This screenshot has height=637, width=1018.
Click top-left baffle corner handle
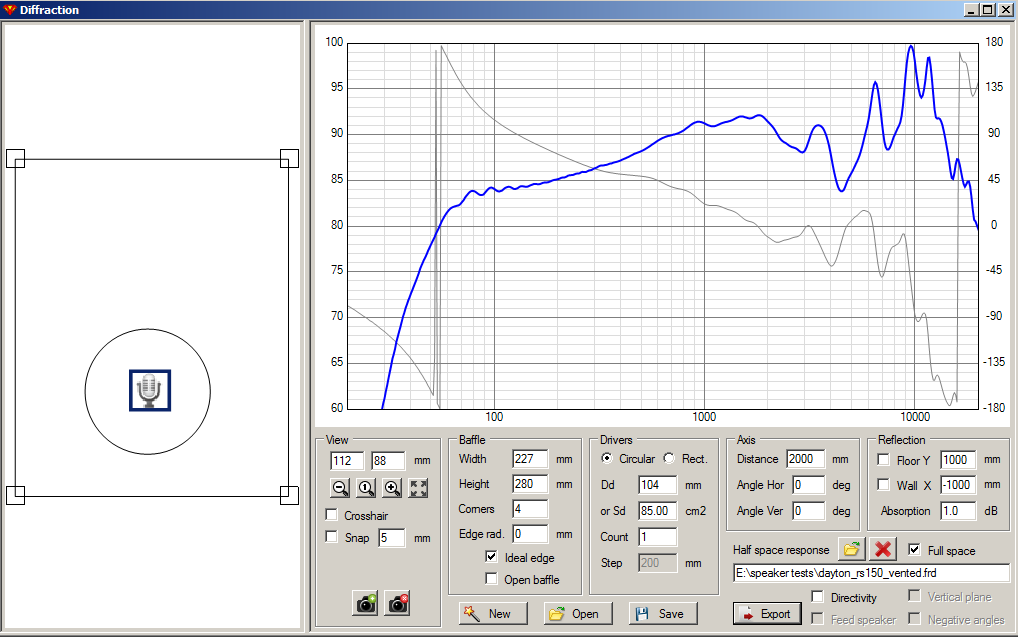(16, 158)
